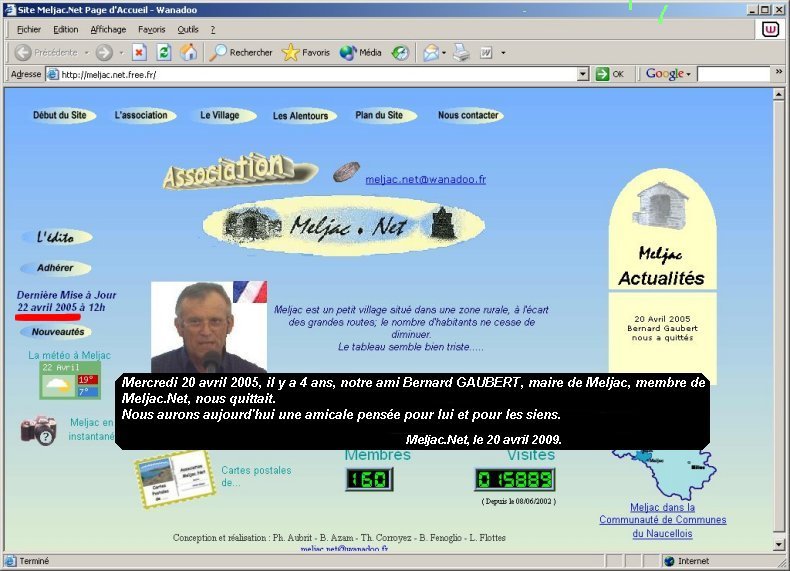Screen dimensions: 790x571
Task: Open the Affichage menu
Action: tap(108, 30)
